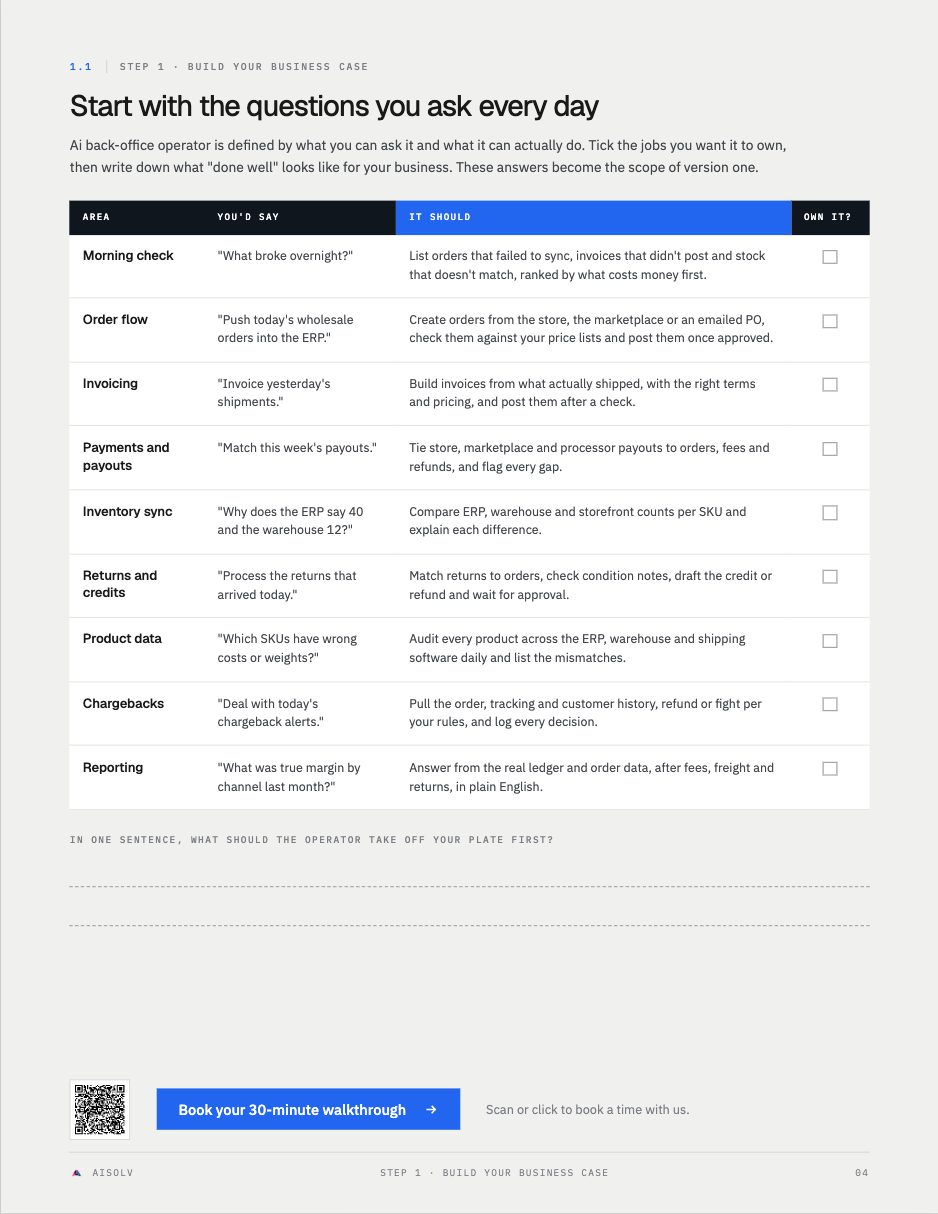Image resolution: width=938 pixels, height=1214 pixels.
Task: Check the Invoicing own-it box
Action: click(x=830, y=385)
